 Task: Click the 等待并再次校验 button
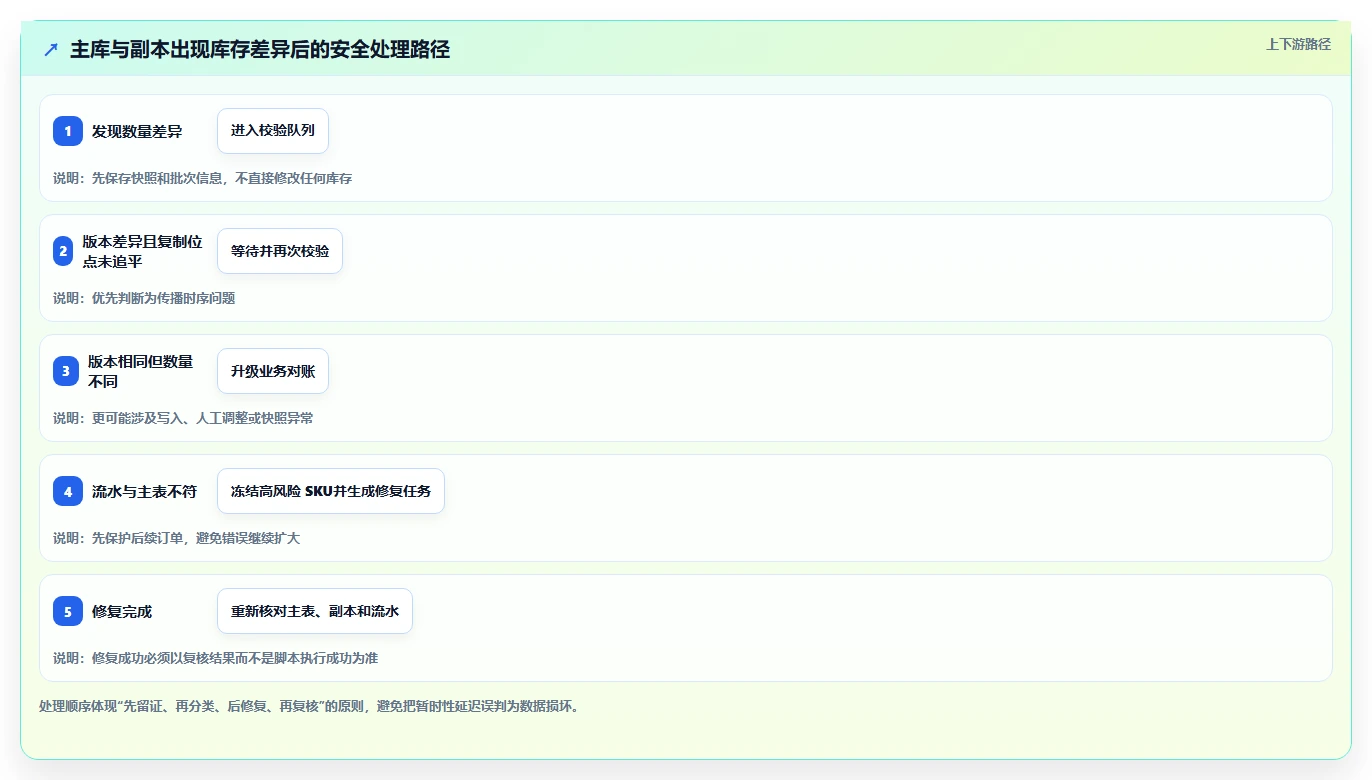[280, 251]
